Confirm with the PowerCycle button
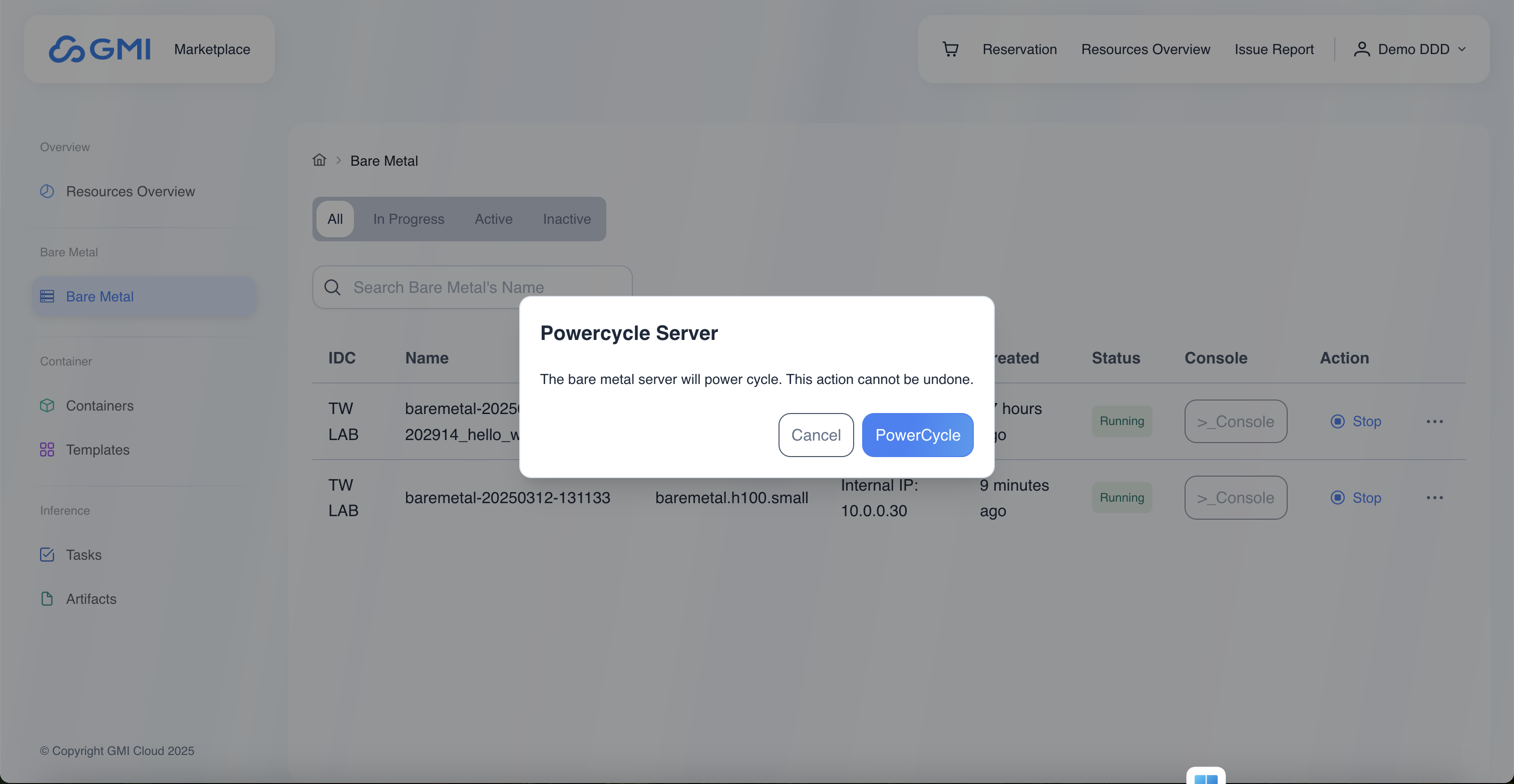The height and width of the screenshot is (784, 1514). pos(917,435)
